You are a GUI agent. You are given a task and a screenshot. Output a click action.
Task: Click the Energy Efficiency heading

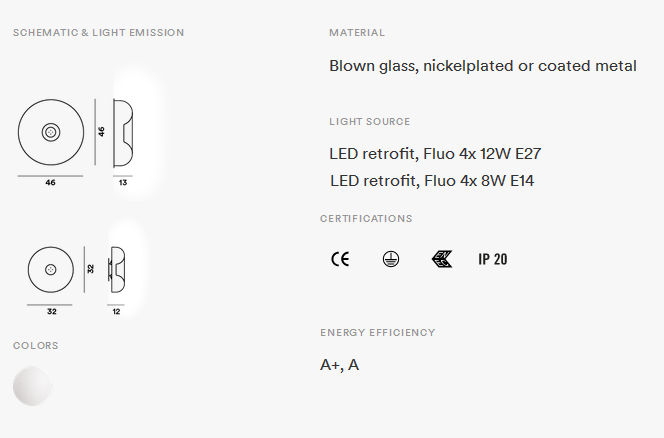pos(378,333)
